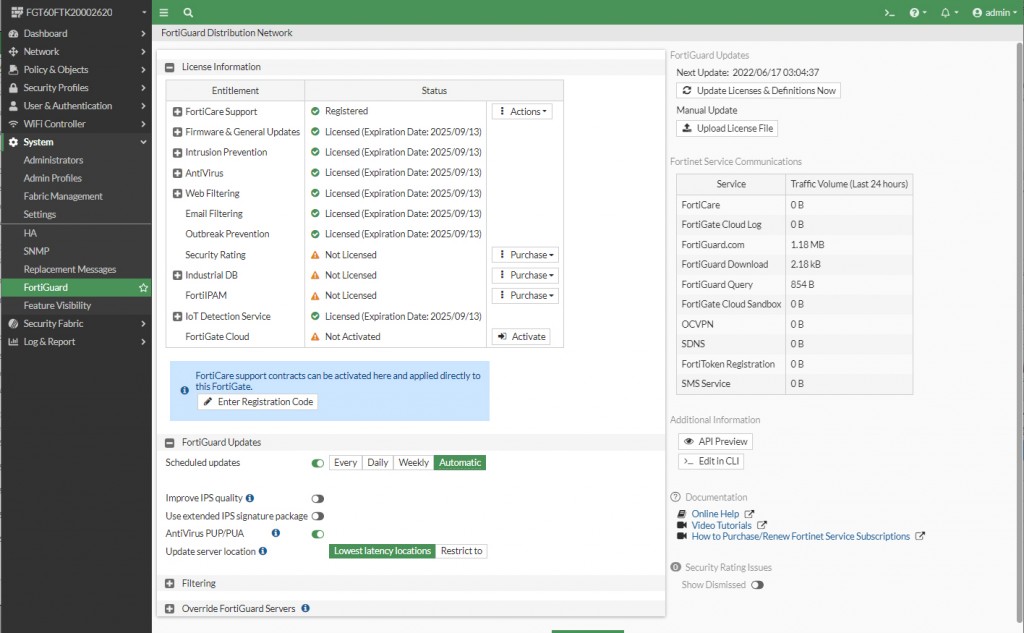Viewport: 1024px width, 633px height.
Task: Click the Network icon in sidebar
Action: (x=13, y=52)
